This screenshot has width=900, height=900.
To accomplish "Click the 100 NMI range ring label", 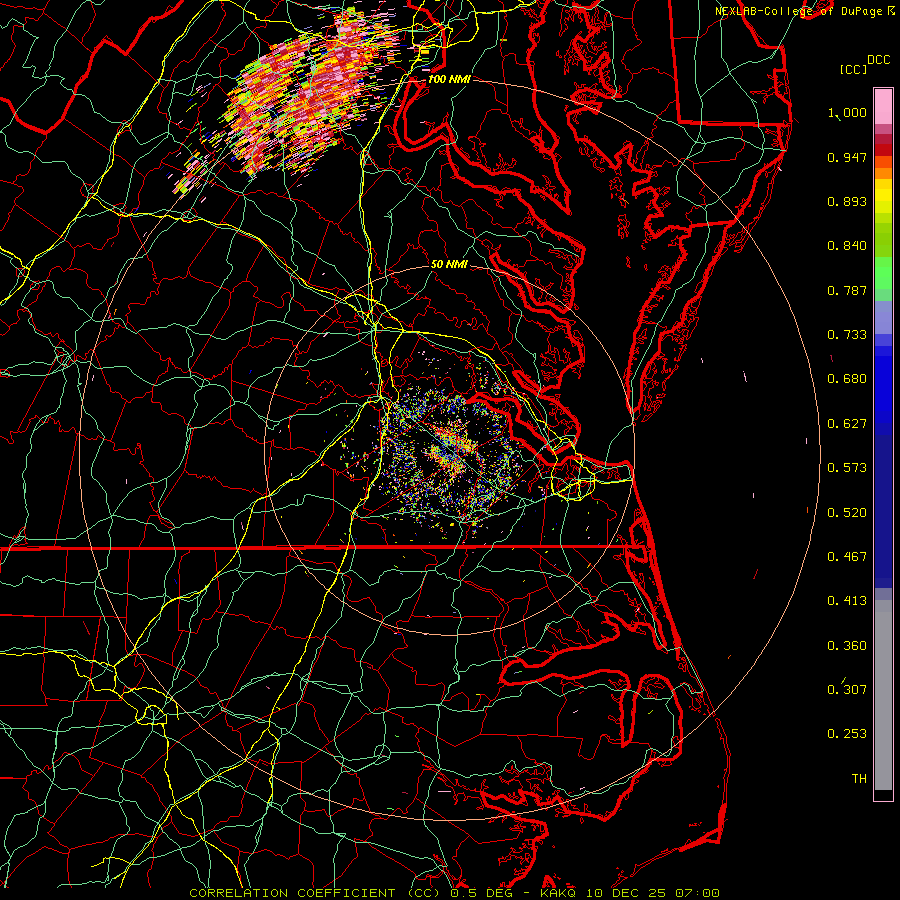I will 449,79.
